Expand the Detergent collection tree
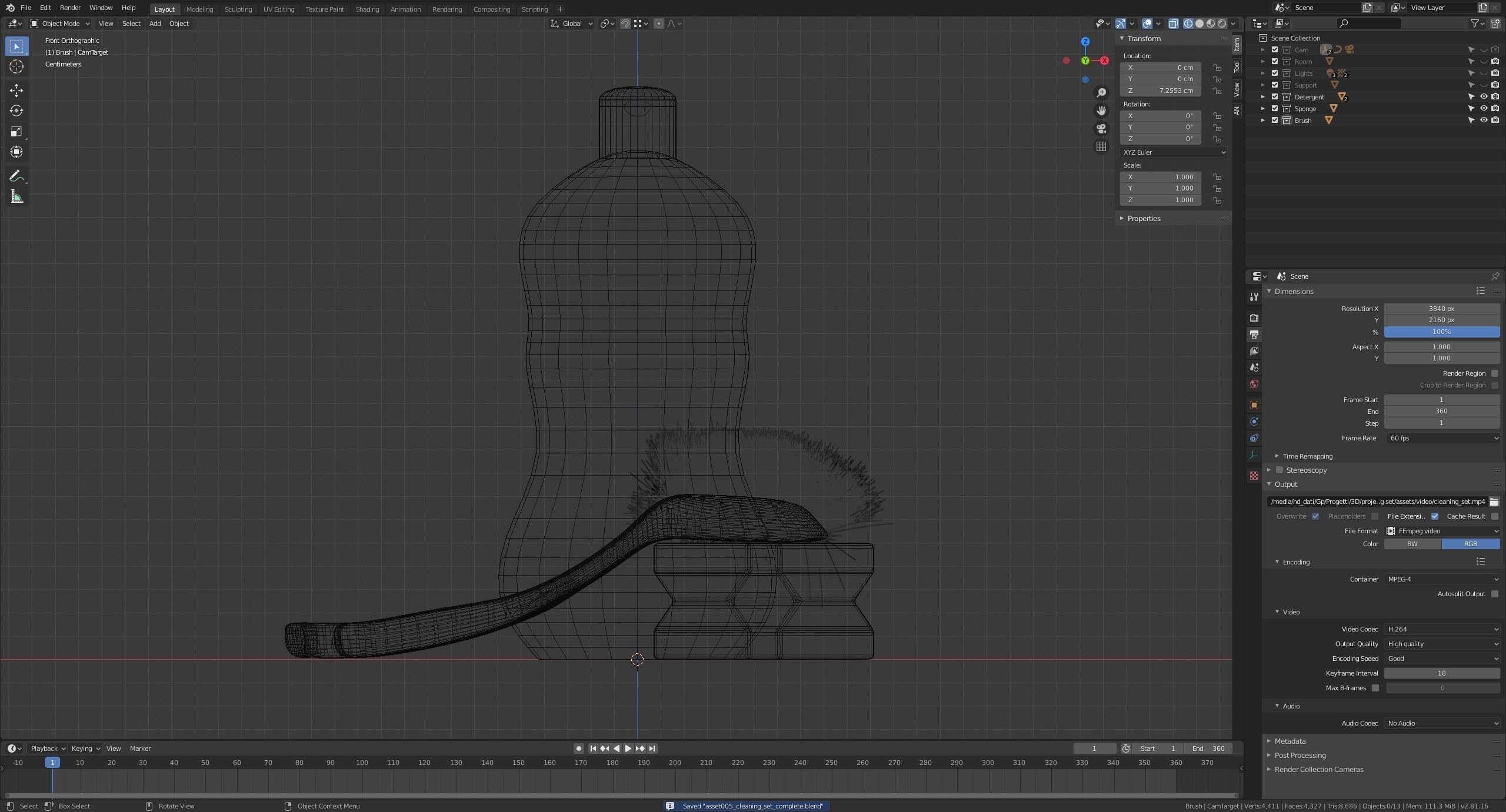 click(1262, 97)
